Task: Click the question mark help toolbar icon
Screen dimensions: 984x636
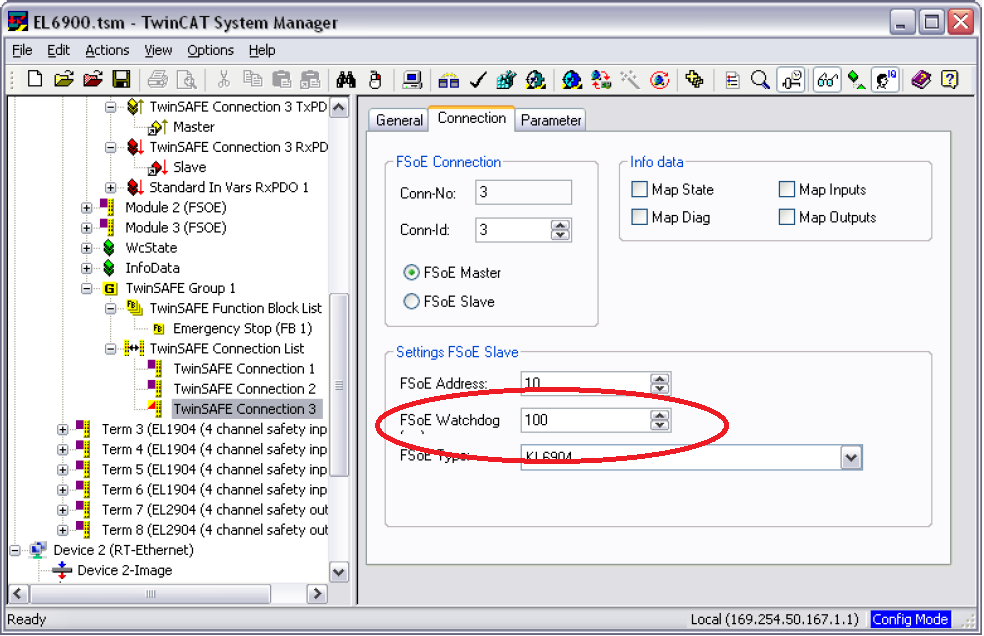Action: coord(950,80)
